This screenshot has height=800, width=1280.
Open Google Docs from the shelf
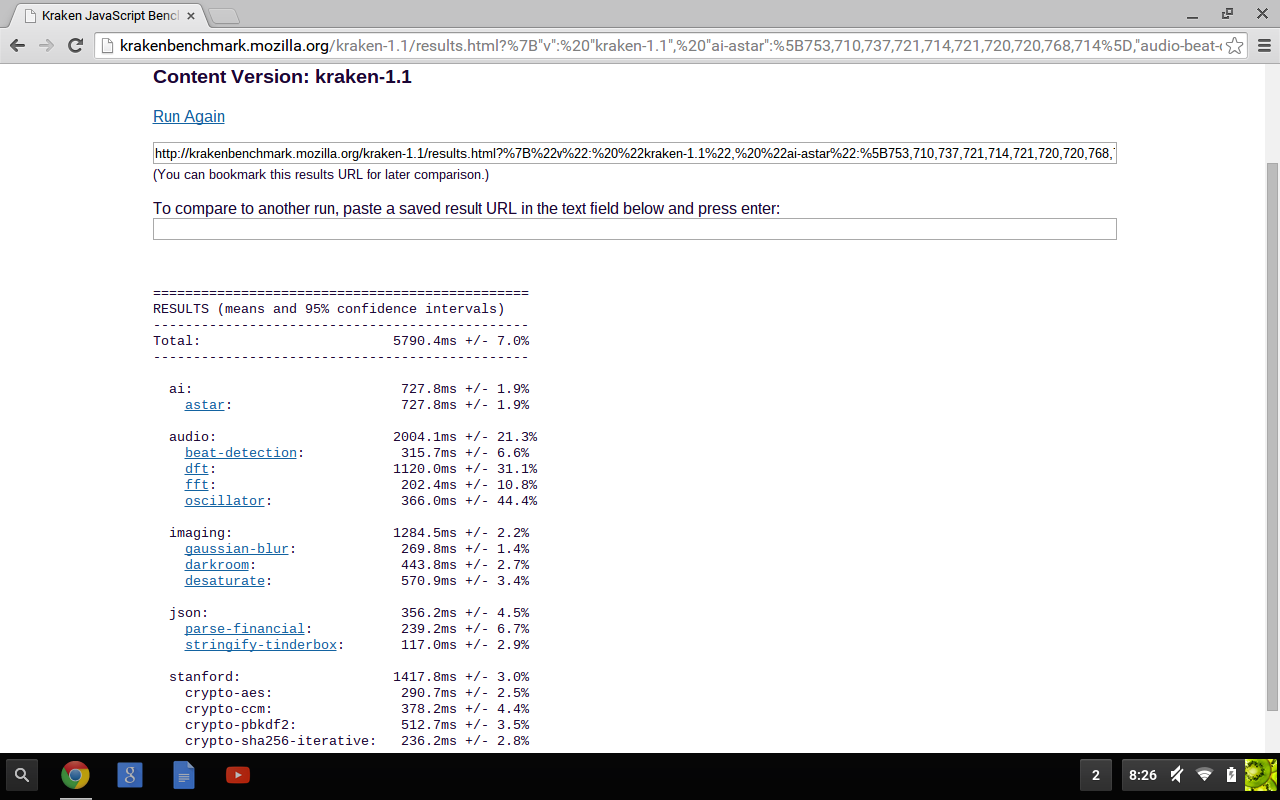pyautogui.click(x=184, y=775)
